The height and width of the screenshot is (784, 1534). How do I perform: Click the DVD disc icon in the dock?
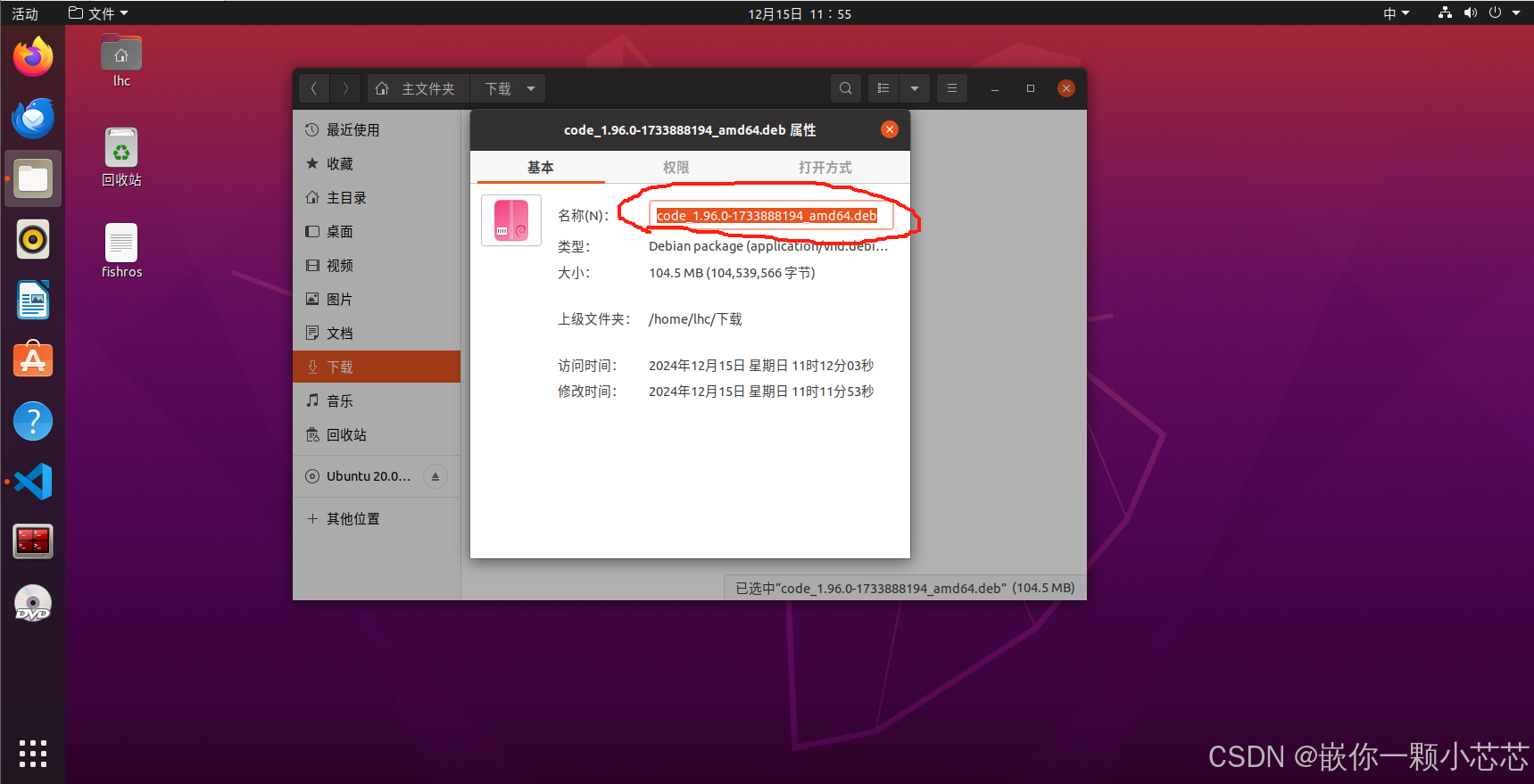coord(33,603)
